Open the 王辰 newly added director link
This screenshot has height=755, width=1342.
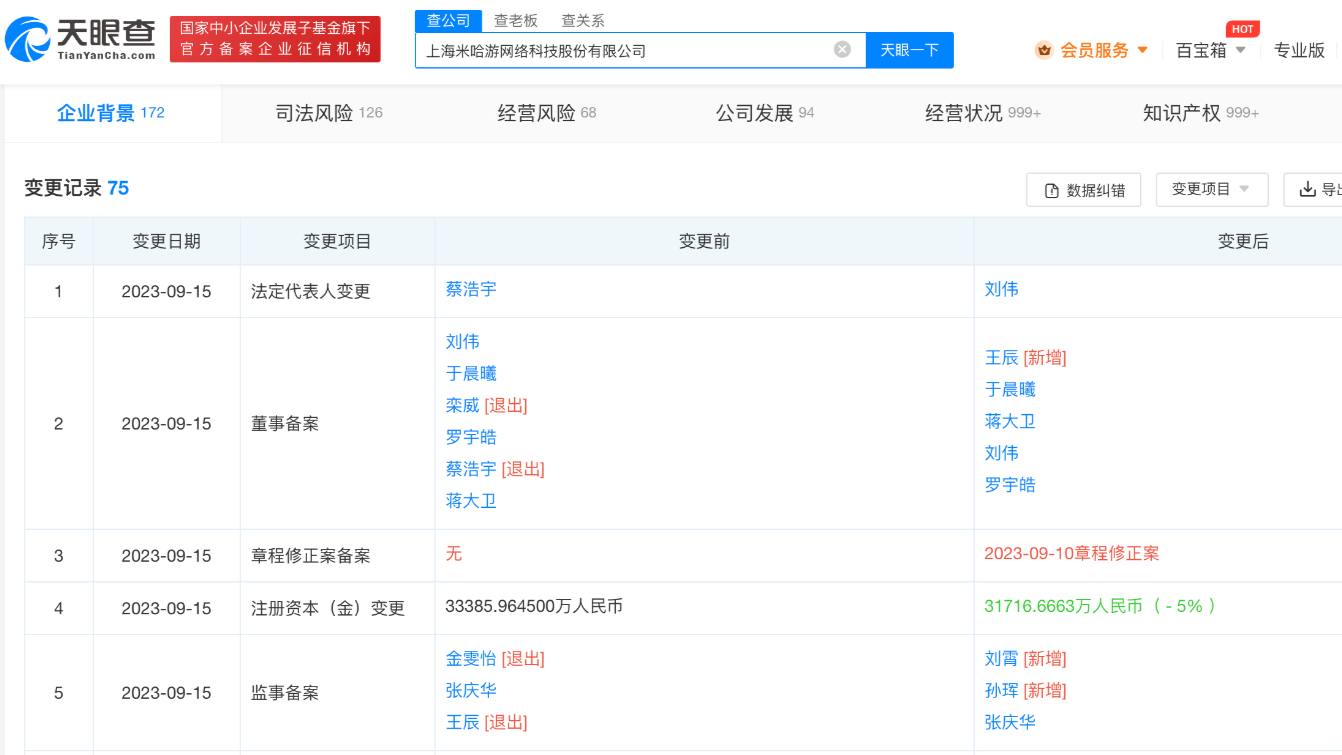click(1001, 358)
